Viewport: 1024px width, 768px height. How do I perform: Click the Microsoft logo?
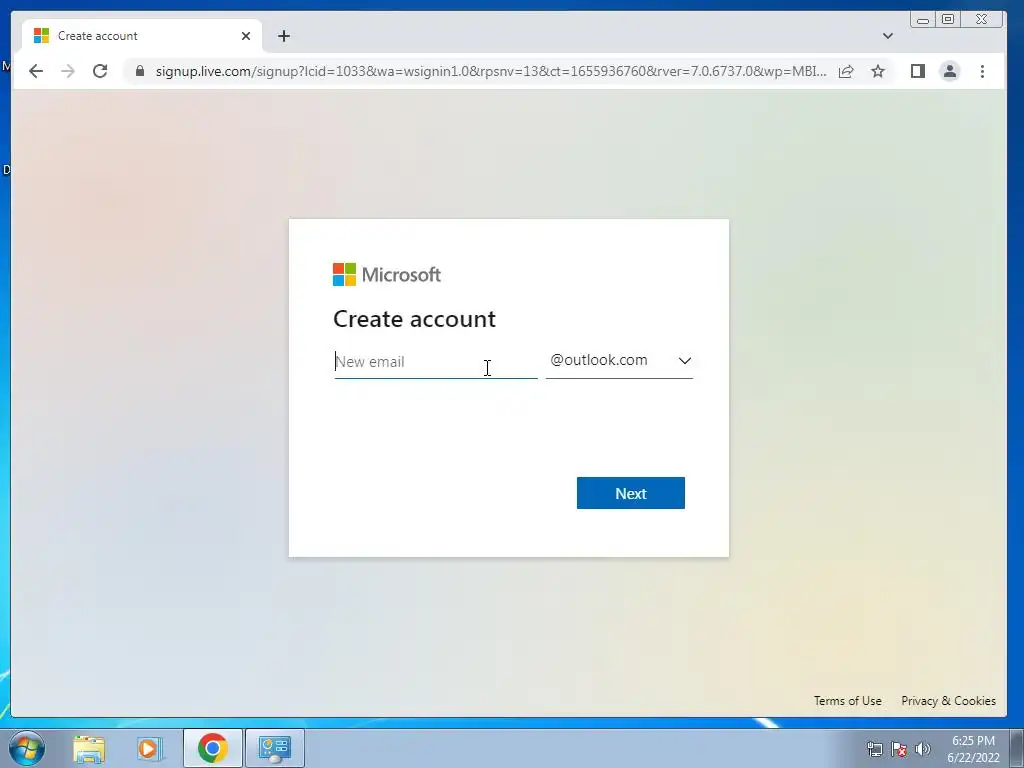[387, 275]
